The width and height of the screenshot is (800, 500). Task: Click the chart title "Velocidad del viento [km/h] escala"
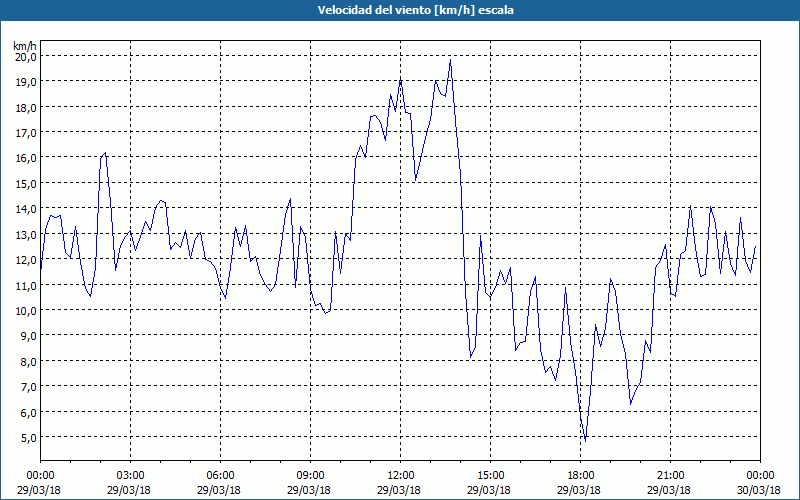pos(415,10)
